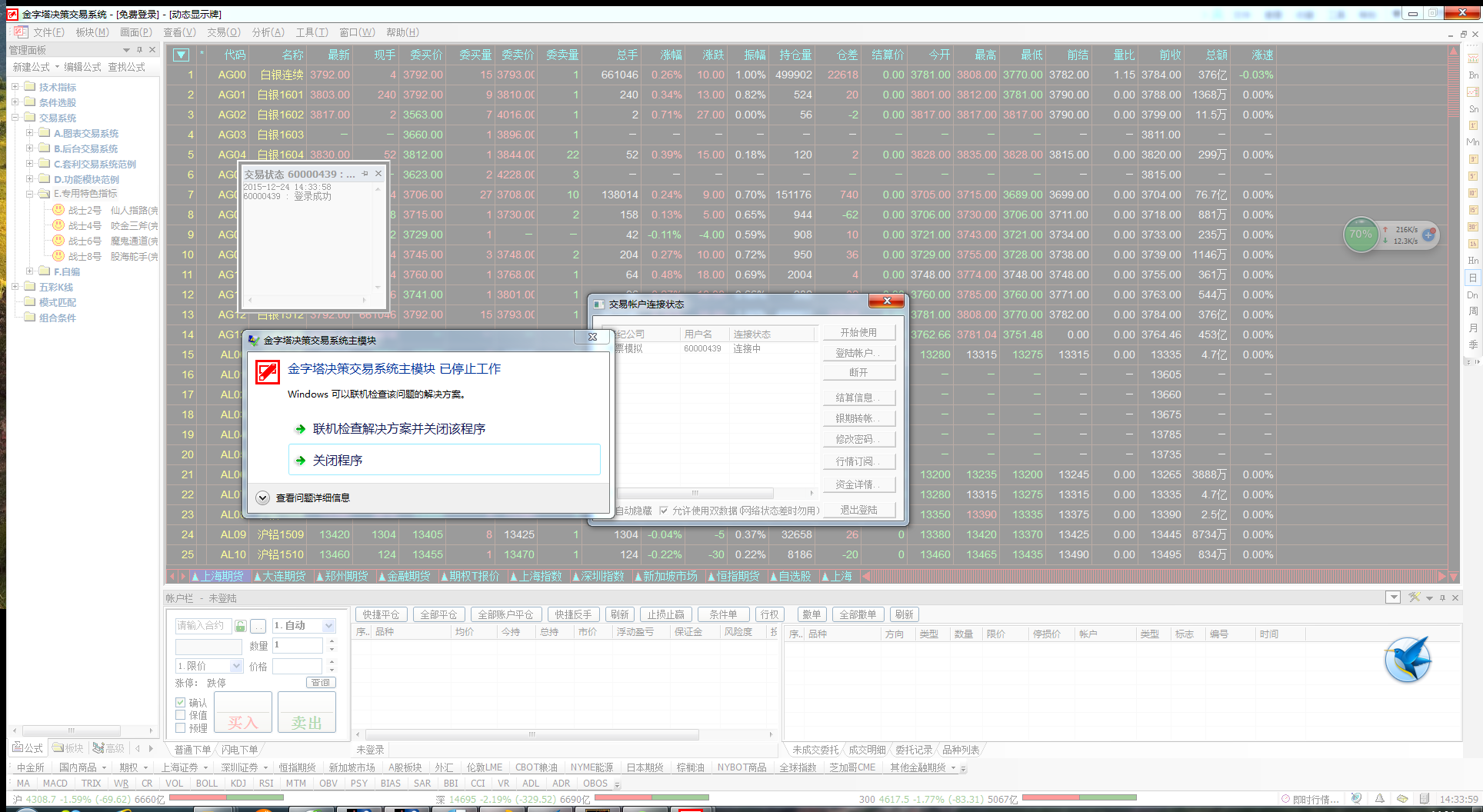1483x812 pixels.
Task: Click the 1h hourly period icon
Action: [1473, 244]
